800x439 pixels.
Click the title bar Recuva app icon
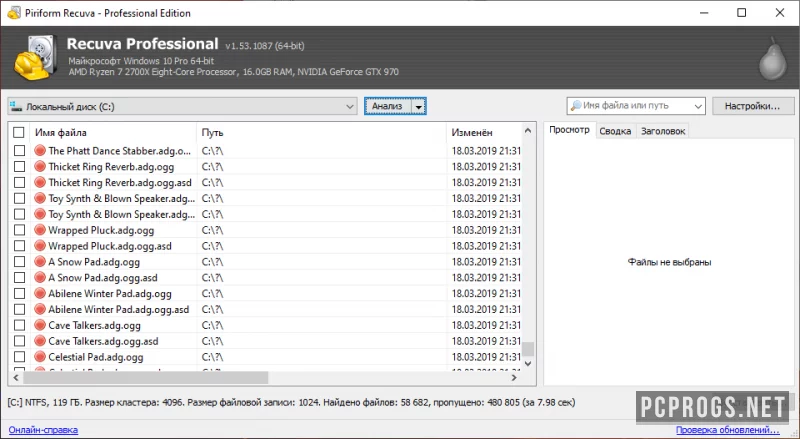point(14,13)
